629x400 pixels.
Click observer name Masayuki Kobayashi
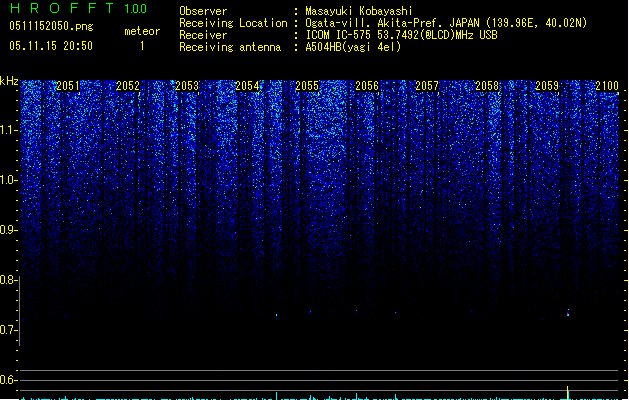tap(359, 11)
